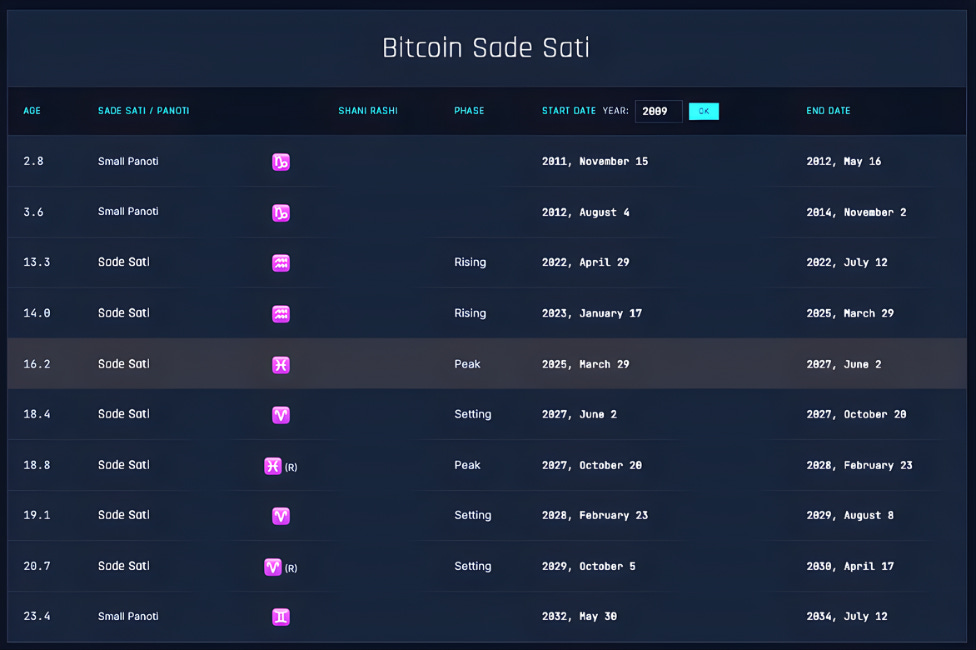Click the Aries sign icon in age 19.1 row
Image resolution: width=976 pixels, height=650 pixels.
(281, 516)
